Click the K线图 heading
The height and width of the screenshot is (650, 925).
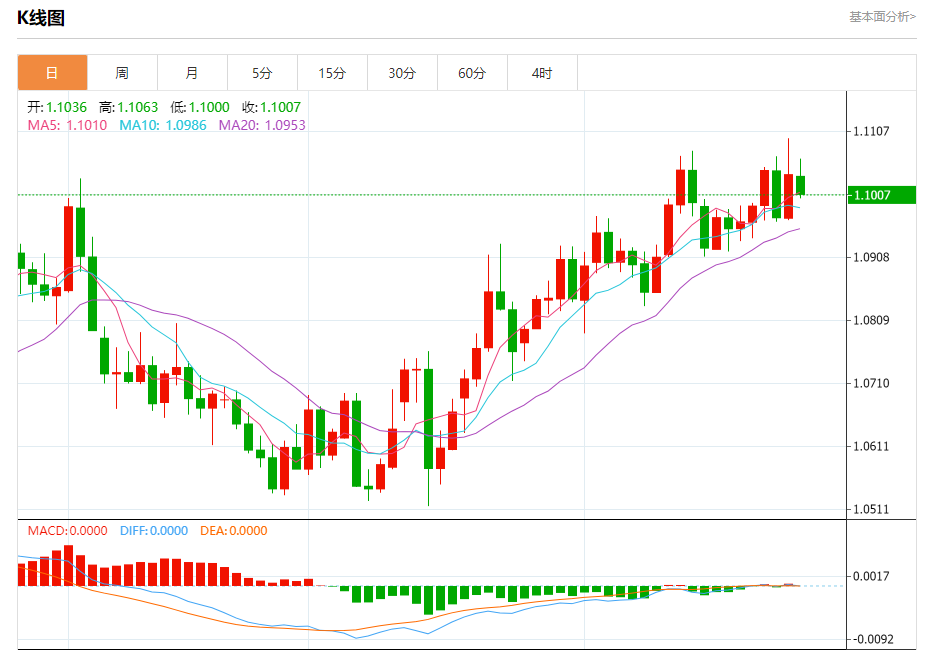point(41,18)
